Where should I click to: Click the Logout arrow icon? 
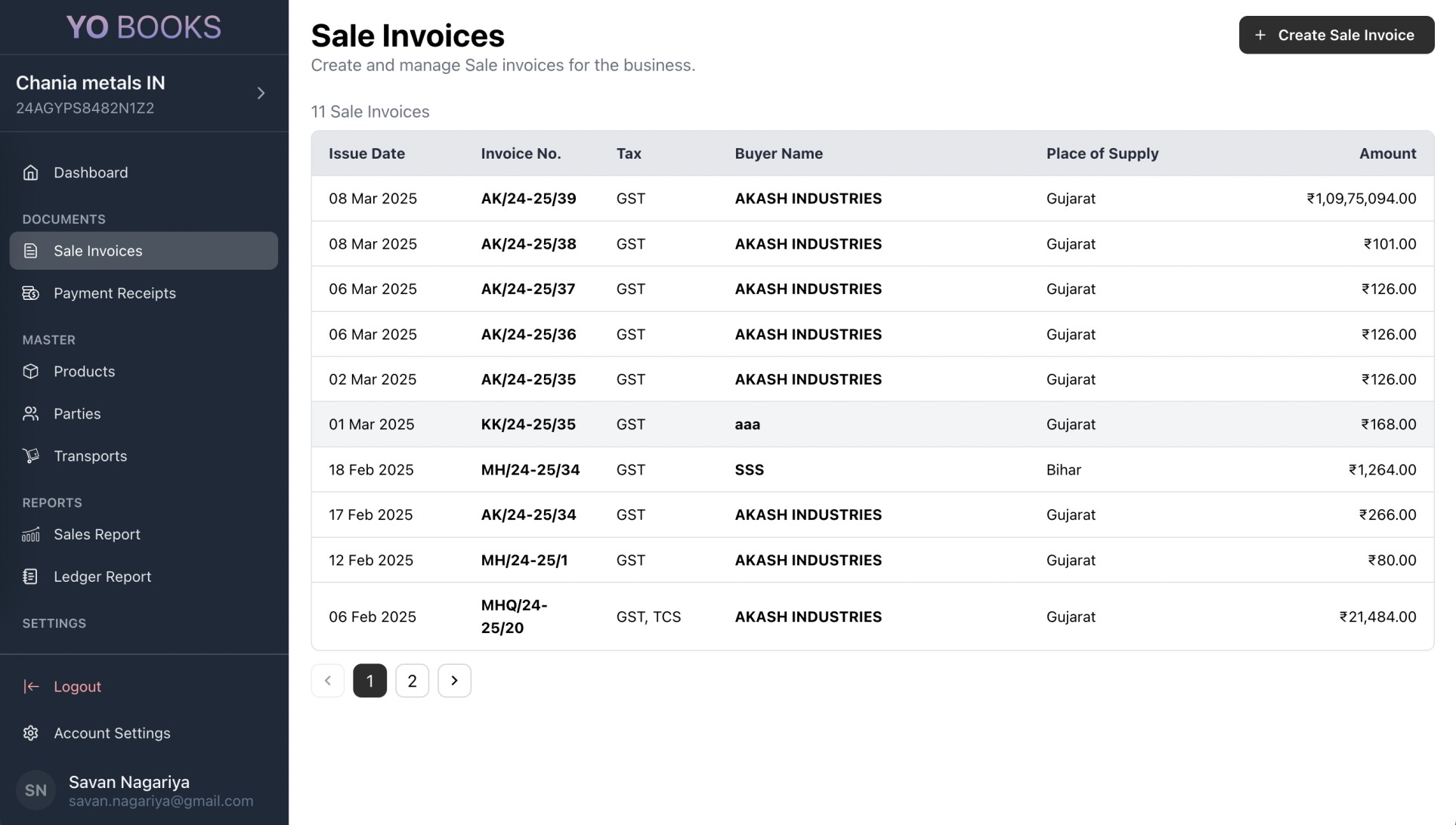31,686
